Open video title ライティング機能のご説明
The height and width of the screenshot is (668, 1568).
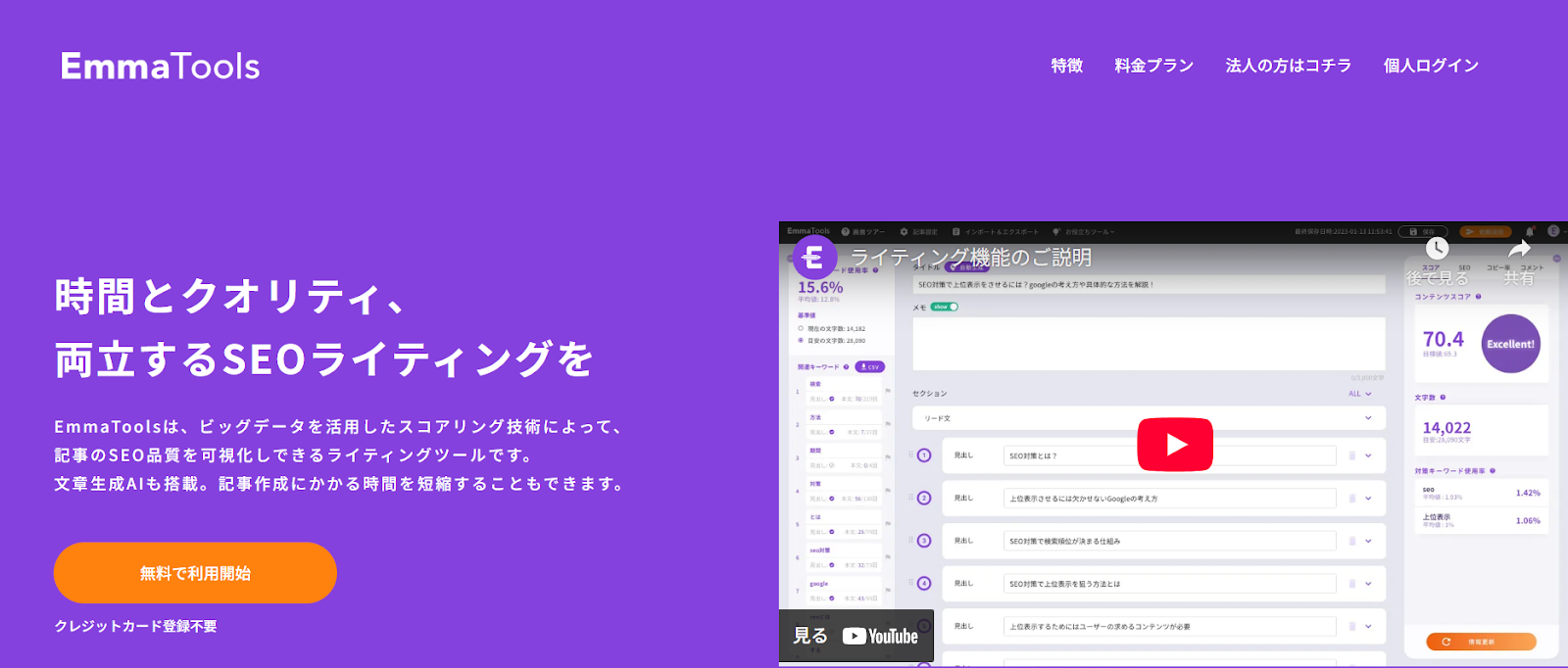point(971,258)
